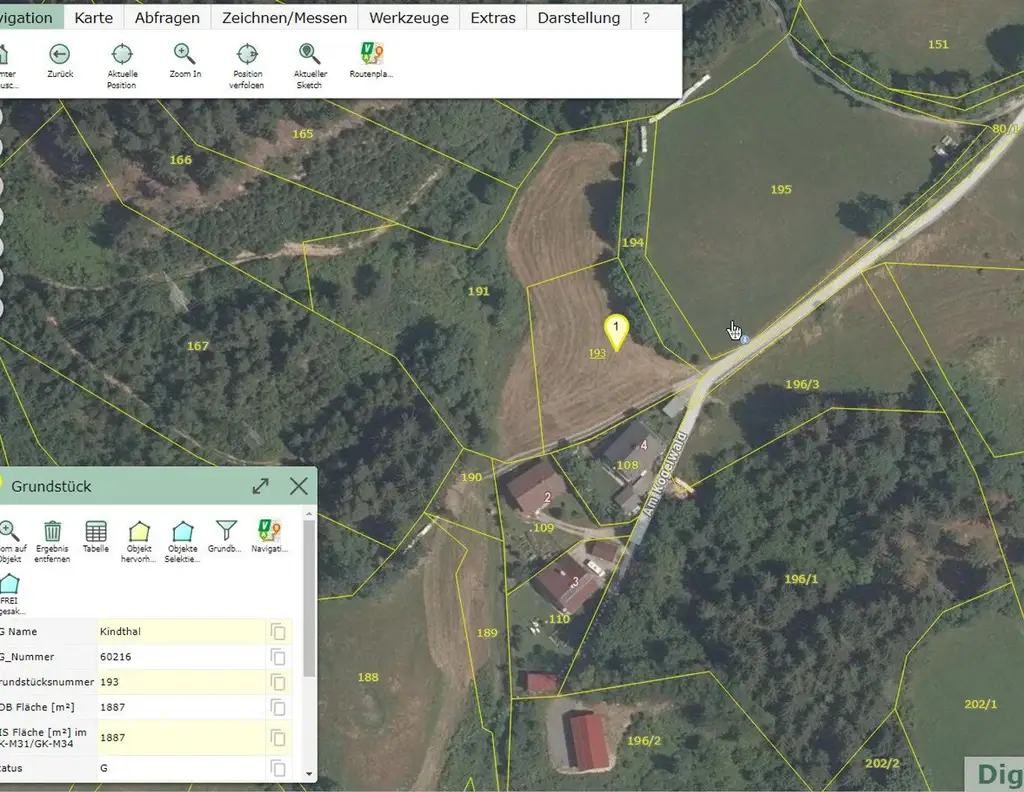This screenshot has height=792, width=1024.
Task: Click the Zurück back arrow tool
Action: click(x=59, y=54)
